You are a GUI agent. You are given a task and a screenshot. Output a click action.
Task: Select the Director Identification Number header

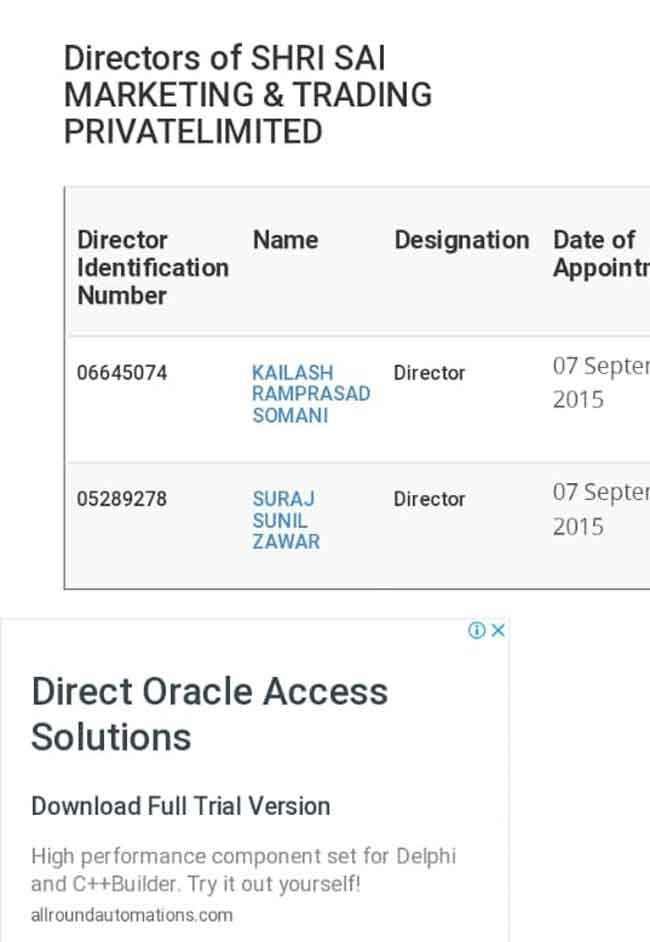(x=153, y=267)
